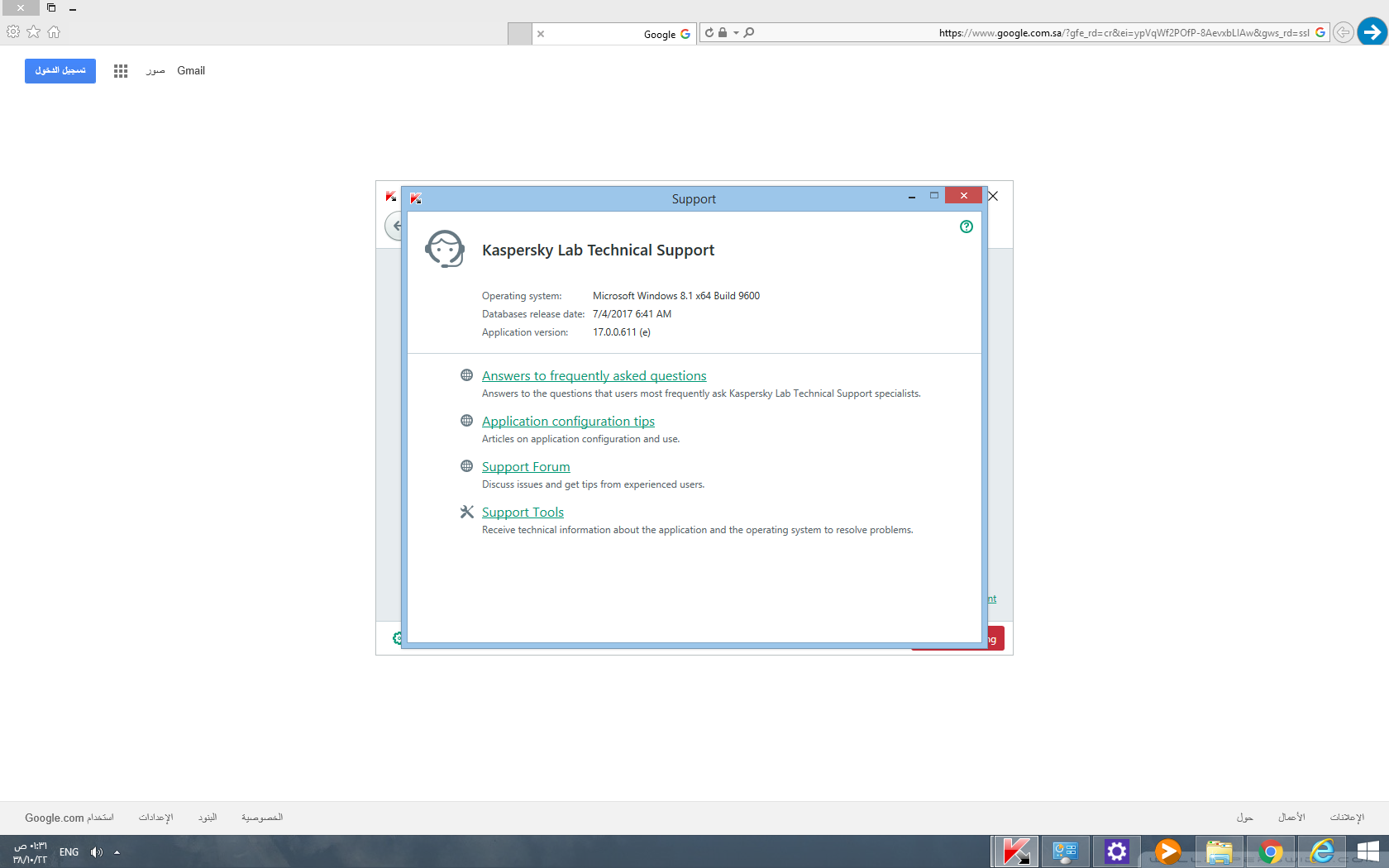Viewport: 1389px width, 868px height.
Task: Click the greyed browser navigation arrow button
Action: point(1344,32)
